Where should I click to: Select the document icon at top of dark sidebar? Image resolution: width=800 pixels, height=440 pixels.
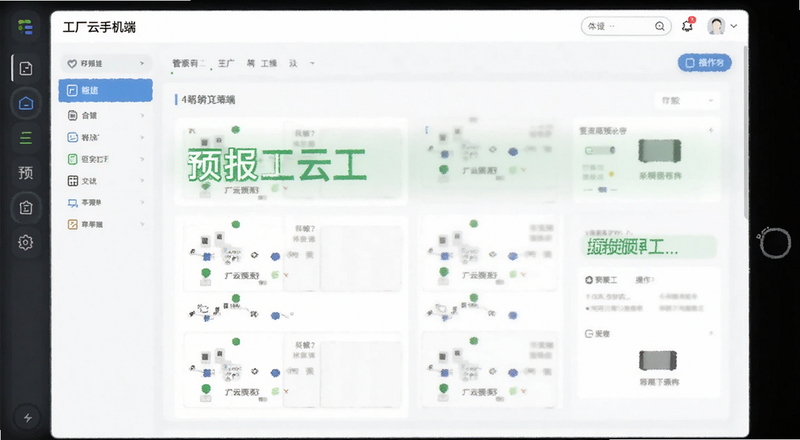click(26, 68)
